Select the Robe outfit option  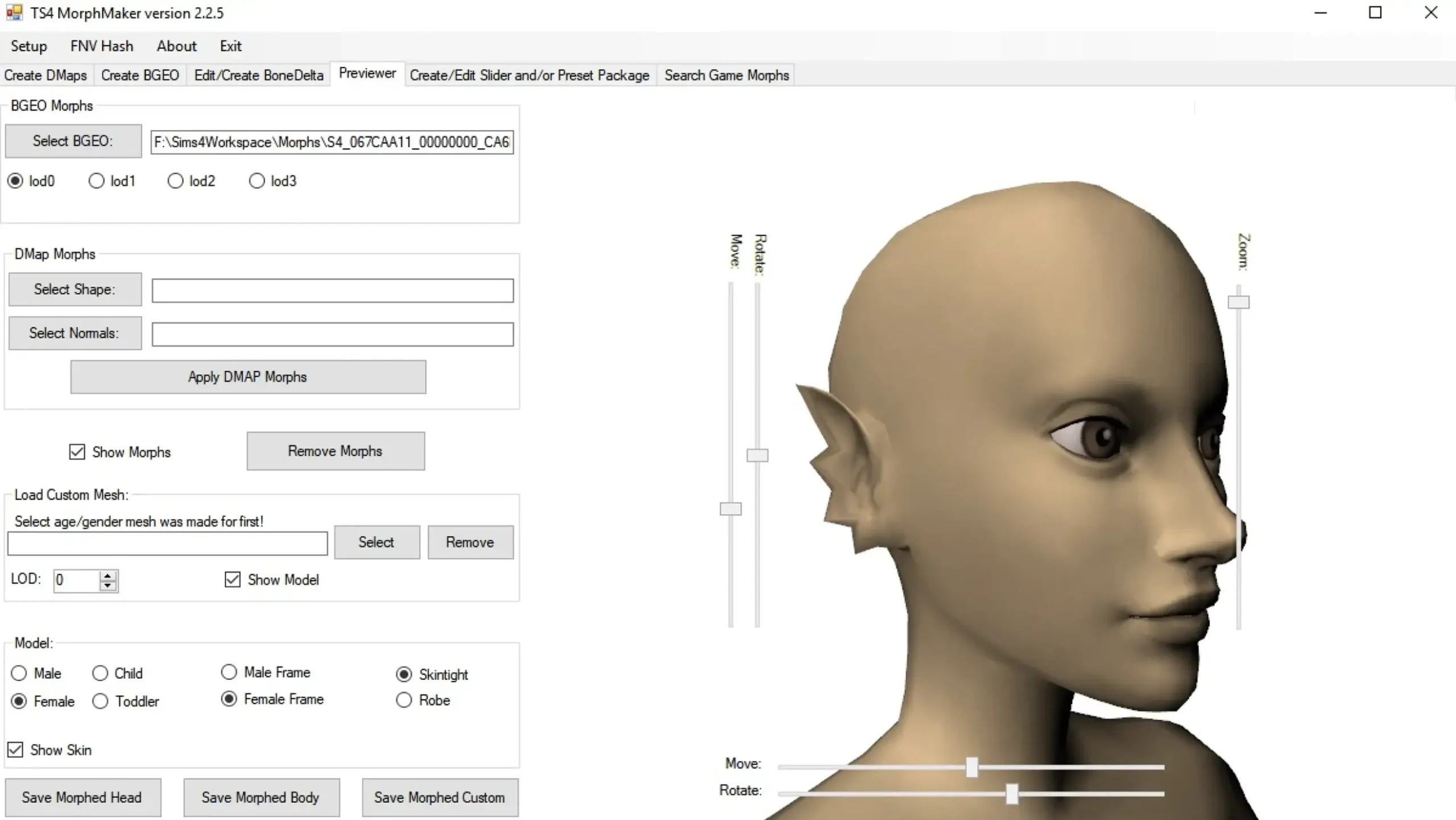click(x=404, y=700)
